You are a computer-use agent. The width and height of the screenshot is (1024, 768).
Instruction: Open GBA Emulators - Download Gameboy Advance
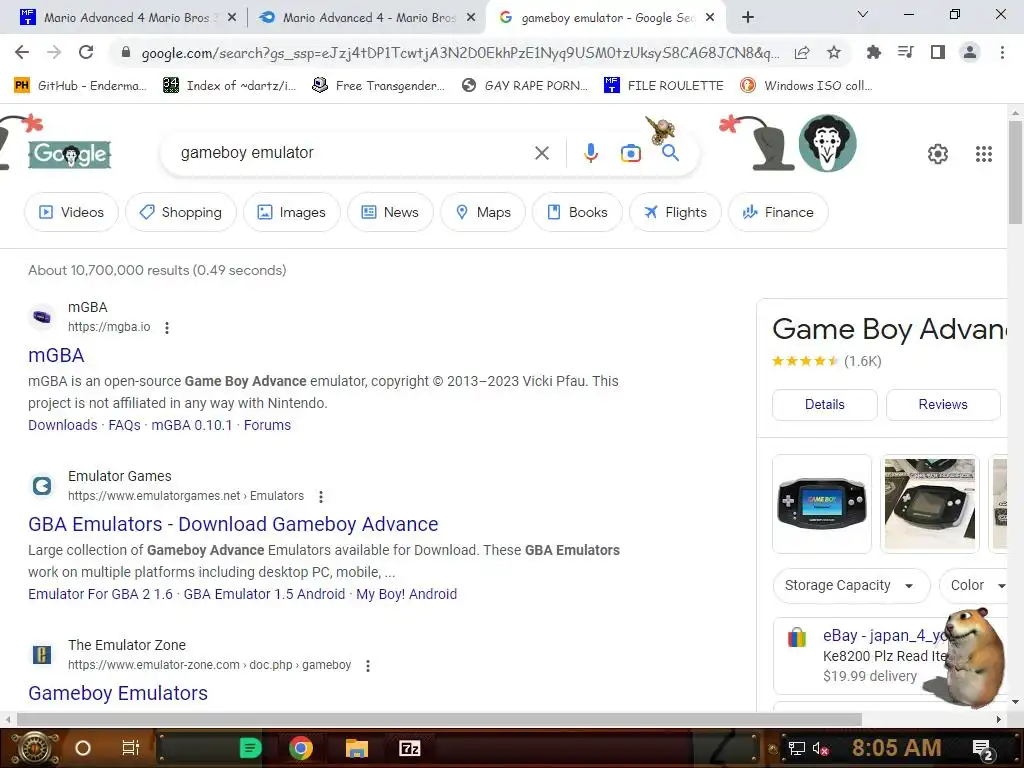[233, 524]
